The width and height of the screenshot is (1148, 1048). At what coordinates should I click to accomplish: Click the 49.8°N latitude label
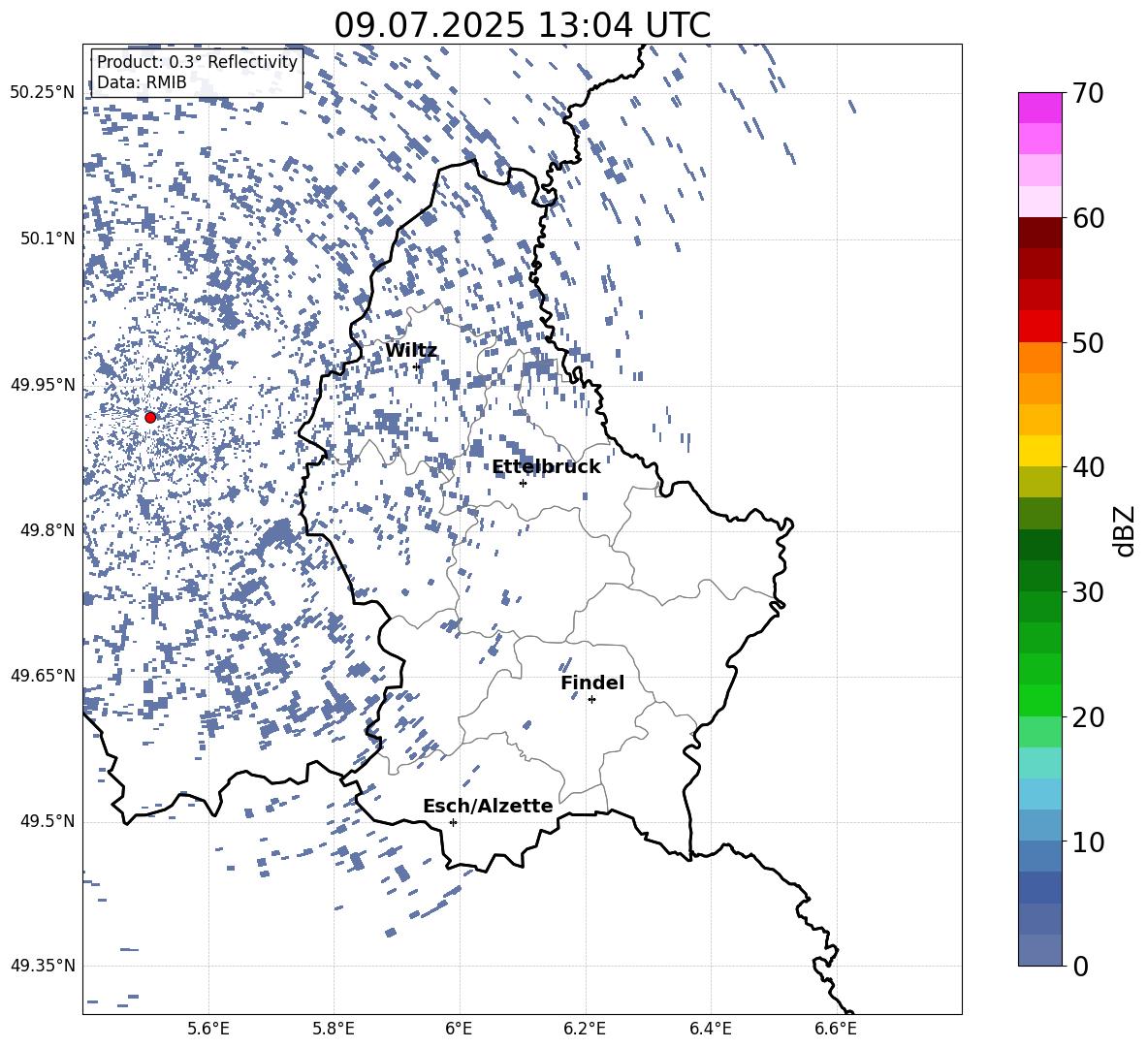tap(48, 530)
